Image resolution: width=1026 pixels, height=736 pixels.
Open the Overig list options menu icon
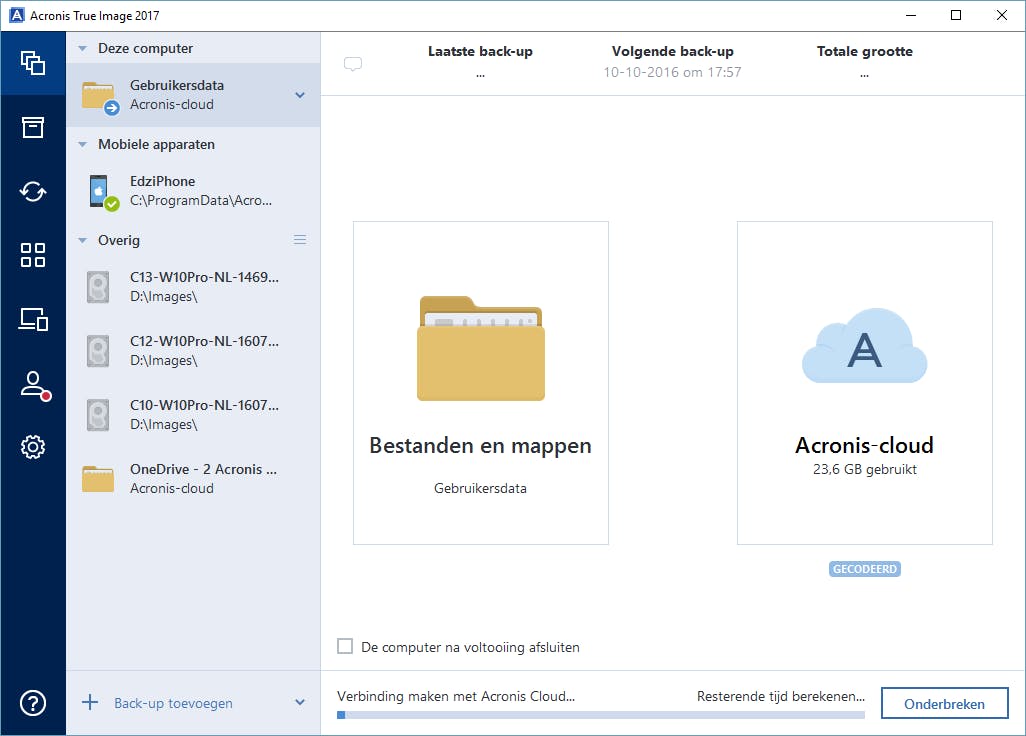coord(300,239)
